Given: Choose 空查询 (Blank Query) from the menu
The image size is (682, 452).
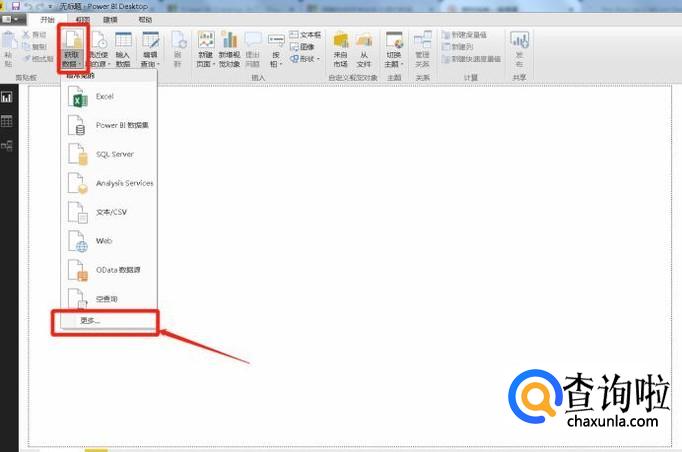Looking at the screenshot, I should click(x=109, y=298).
